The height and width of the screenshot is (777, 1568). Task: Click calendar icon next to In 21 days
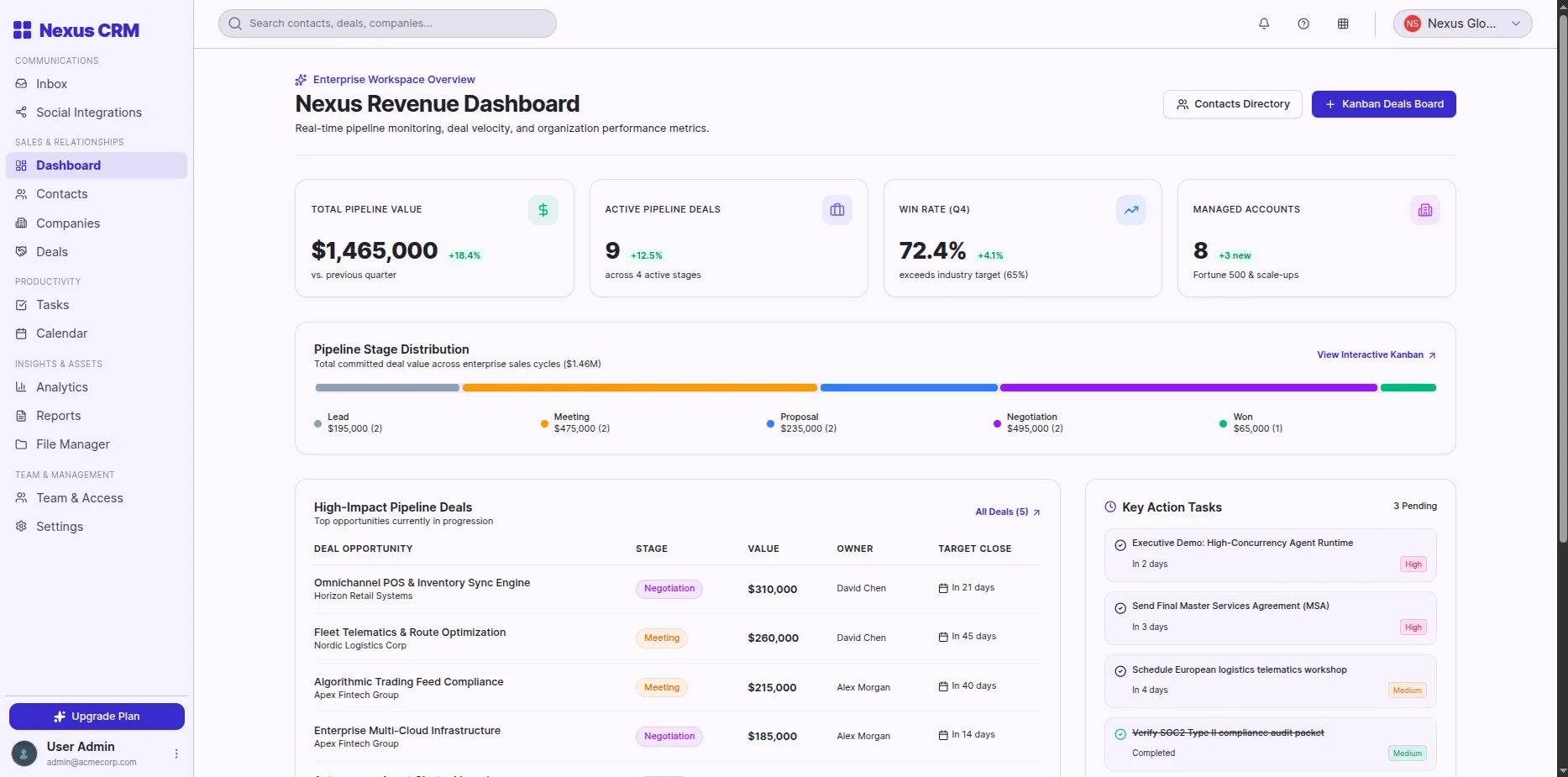[943, 588]
